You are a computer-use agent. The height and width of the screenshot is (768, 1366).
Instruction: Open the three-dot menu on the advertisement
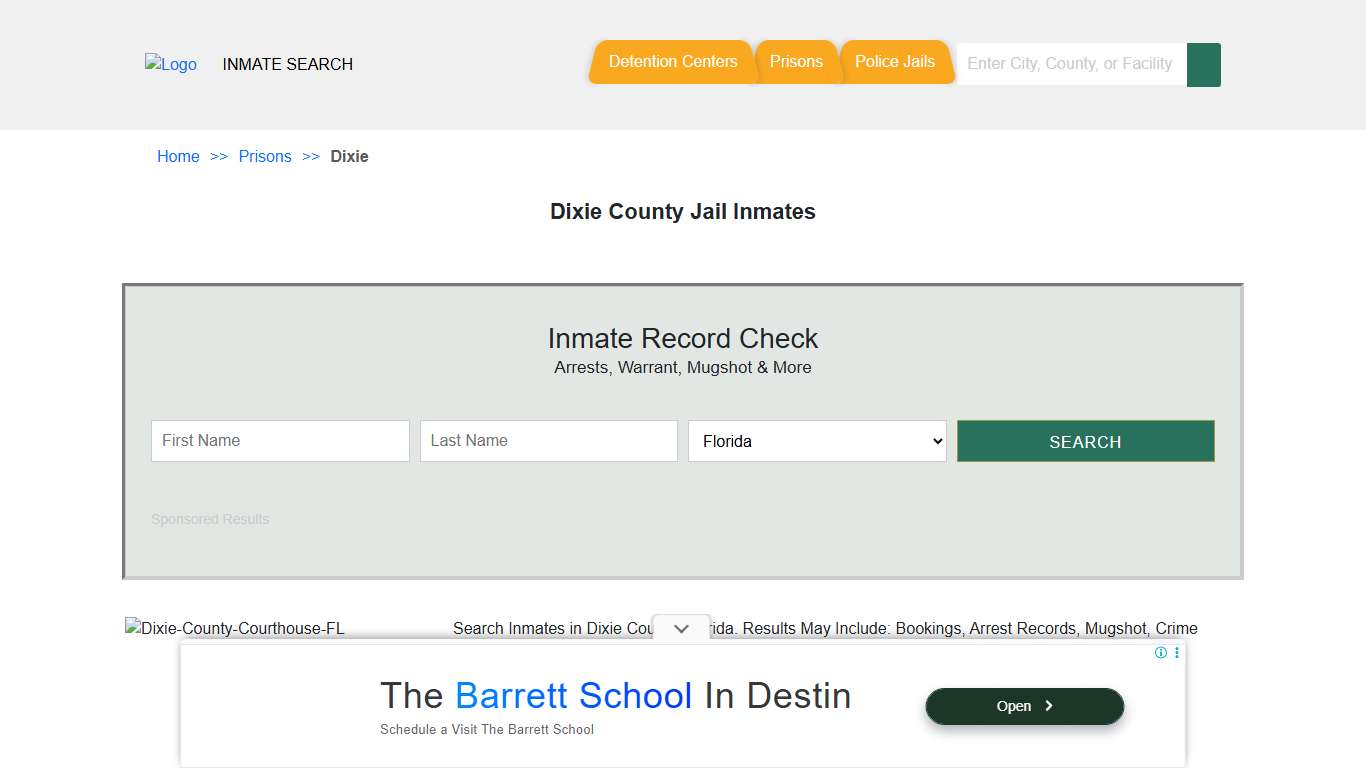1176,652
